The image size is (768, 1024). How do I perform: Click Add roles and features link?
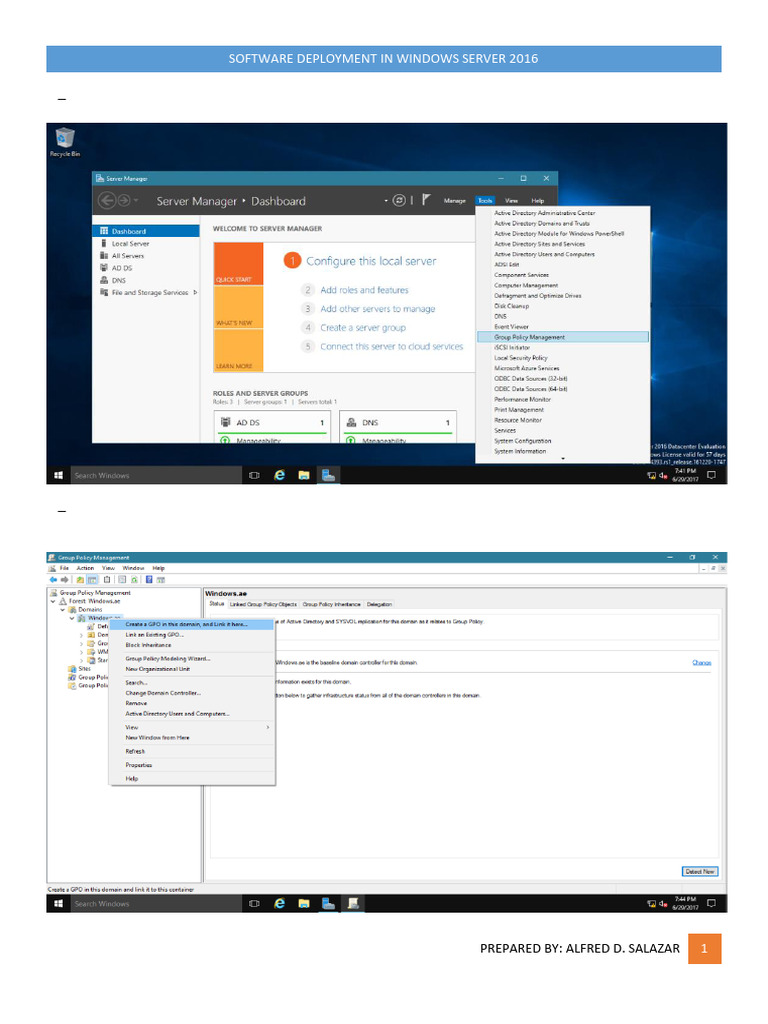[364, 290]
